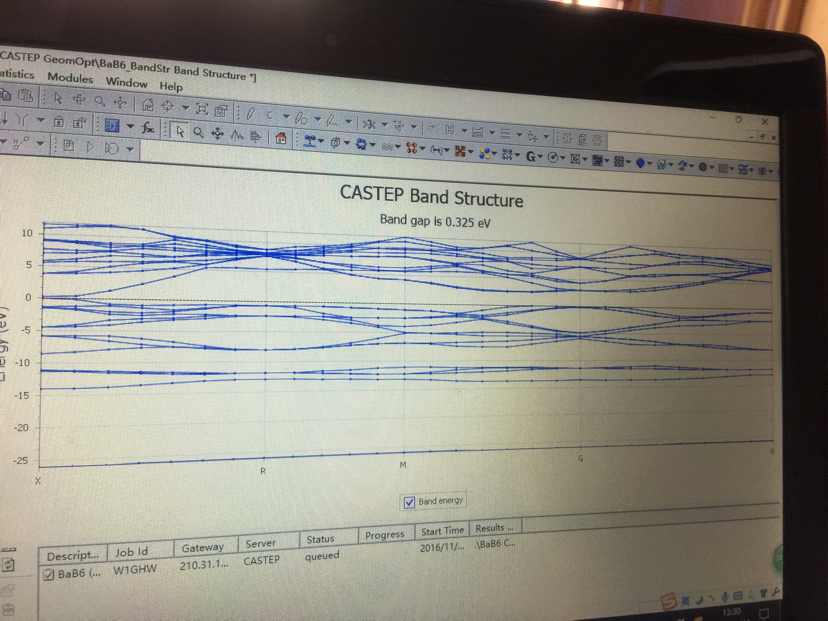Toggle the Band energy checkbox
The width and height of the screenshot is (828, 621).
tap(409, 502)
